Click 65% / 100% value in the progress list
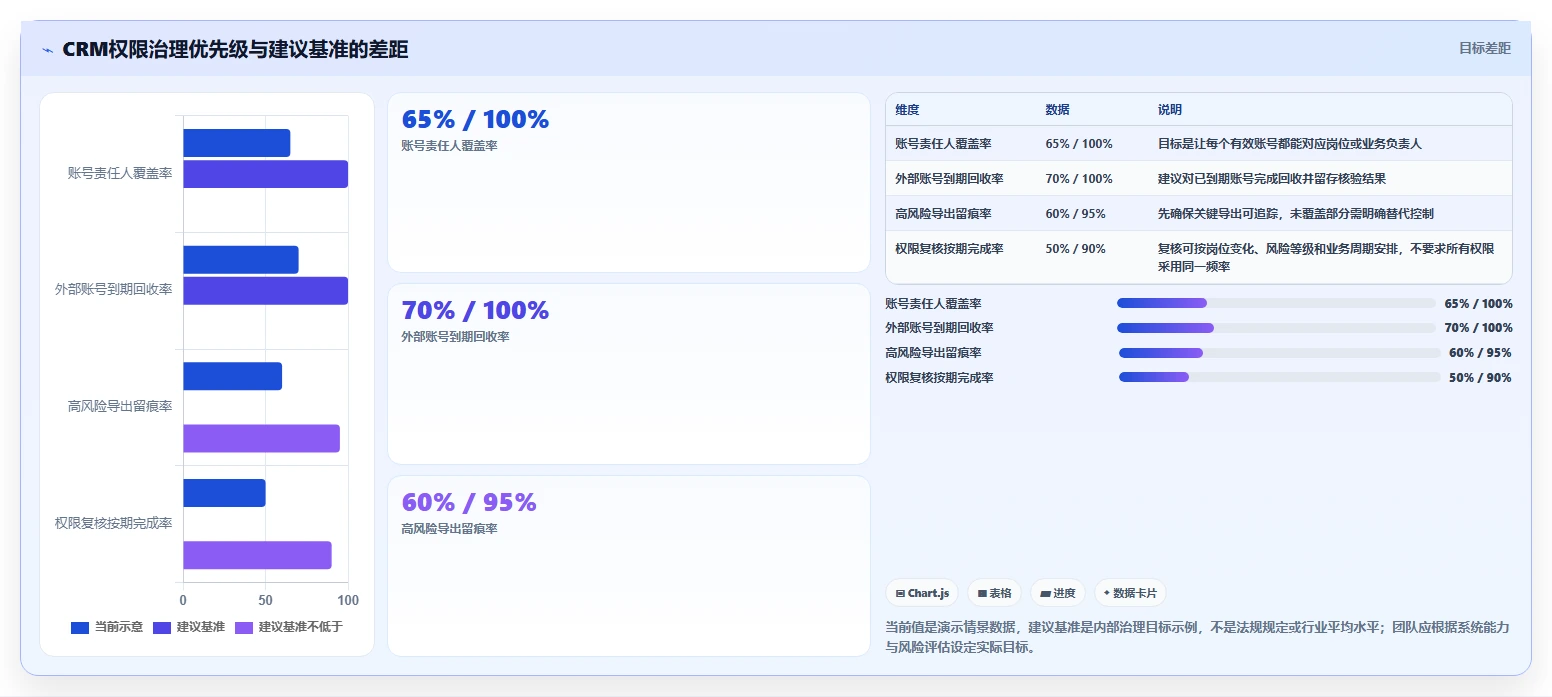The image size is (1552, 697). (x=1478, y=304)
